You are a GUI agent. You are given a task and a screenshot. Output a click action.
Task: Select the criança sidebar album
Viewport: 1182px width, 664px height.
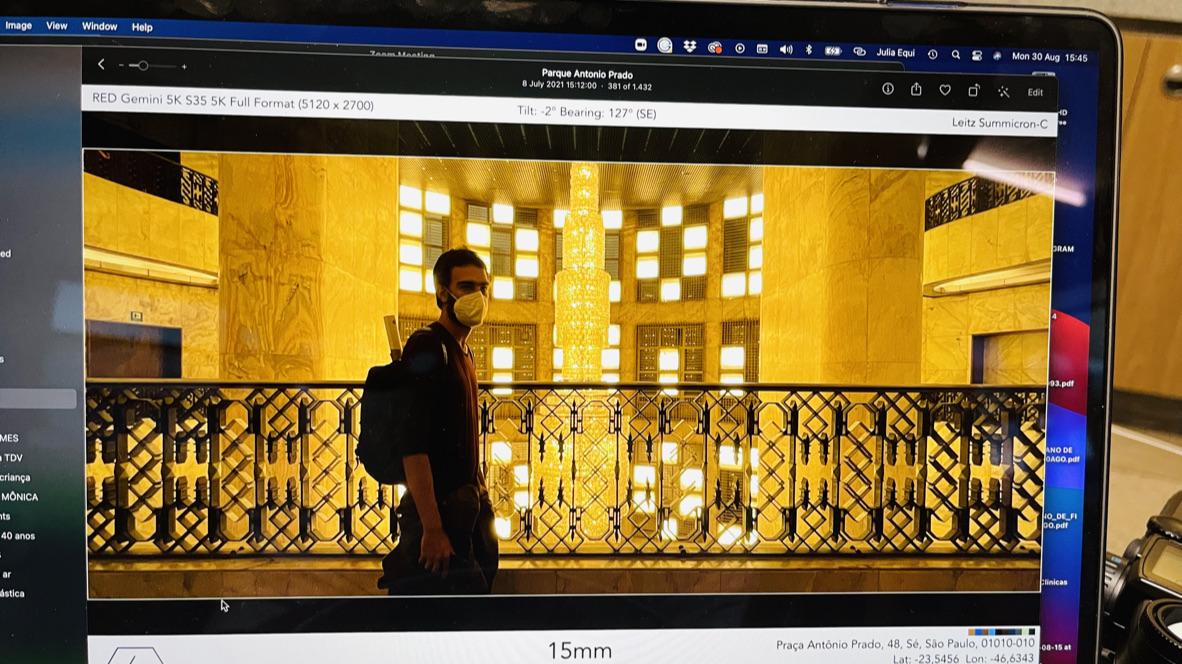15,477
